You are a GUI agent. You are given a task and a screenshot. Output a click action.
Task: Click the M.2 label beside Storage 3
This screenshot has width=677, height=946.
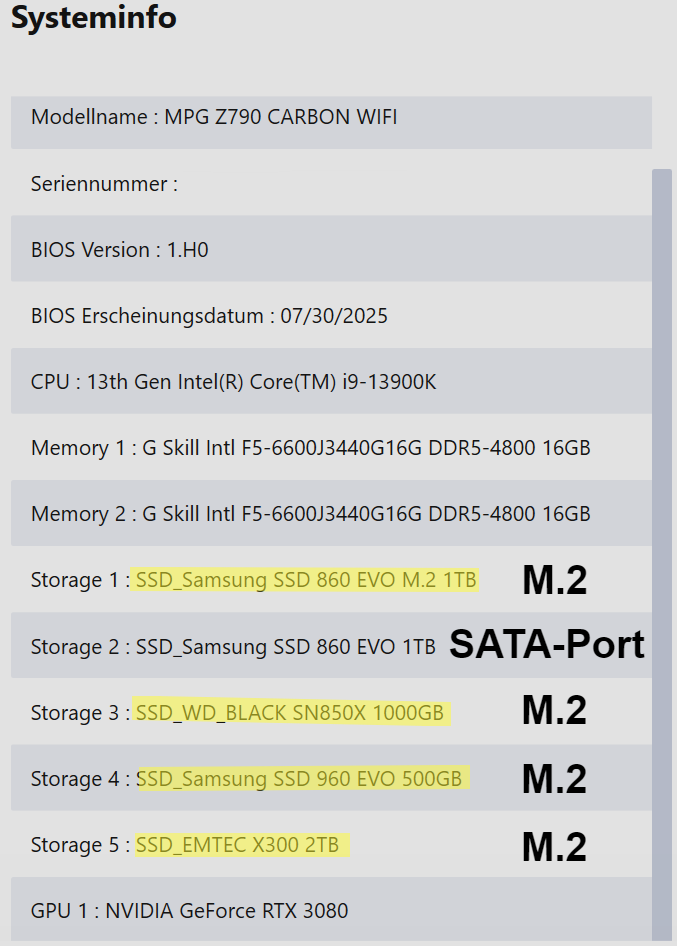(x=554, y=711)
